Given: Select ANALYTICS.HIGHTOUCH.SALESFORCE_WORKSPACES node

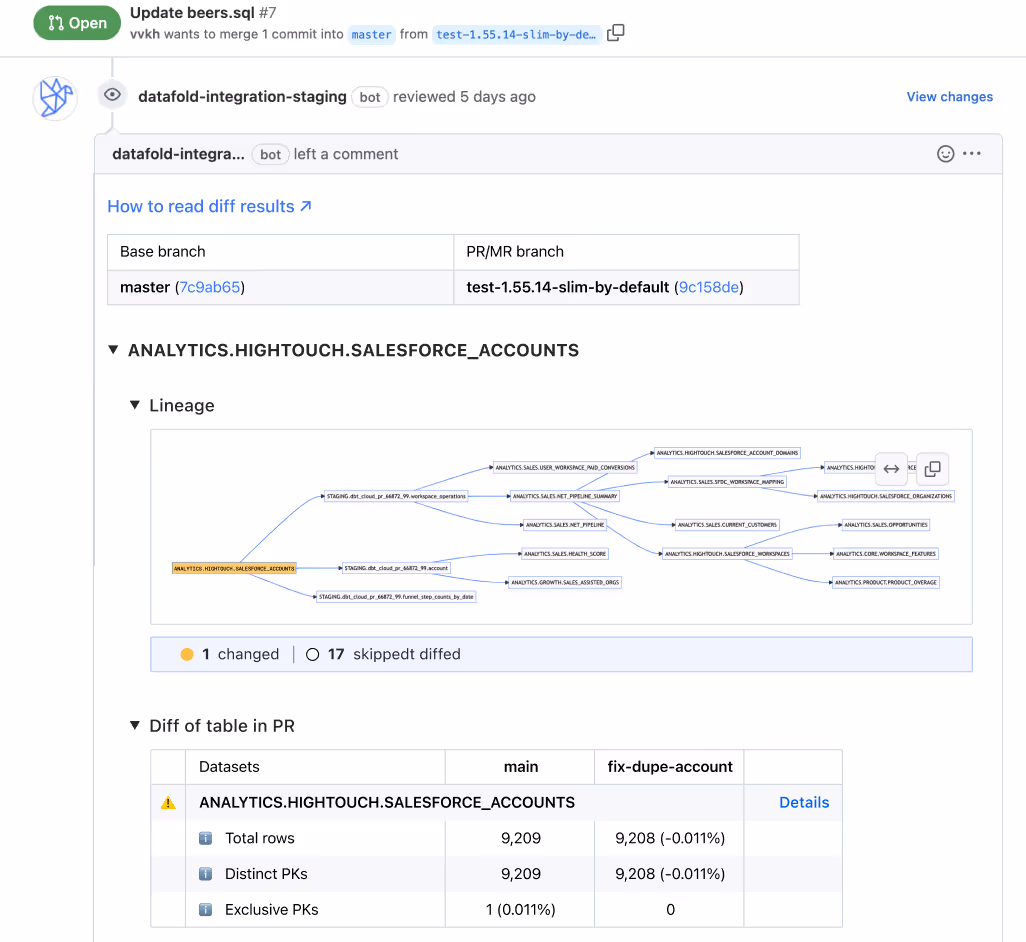Looking at the screenshot, I should point(727,554).
